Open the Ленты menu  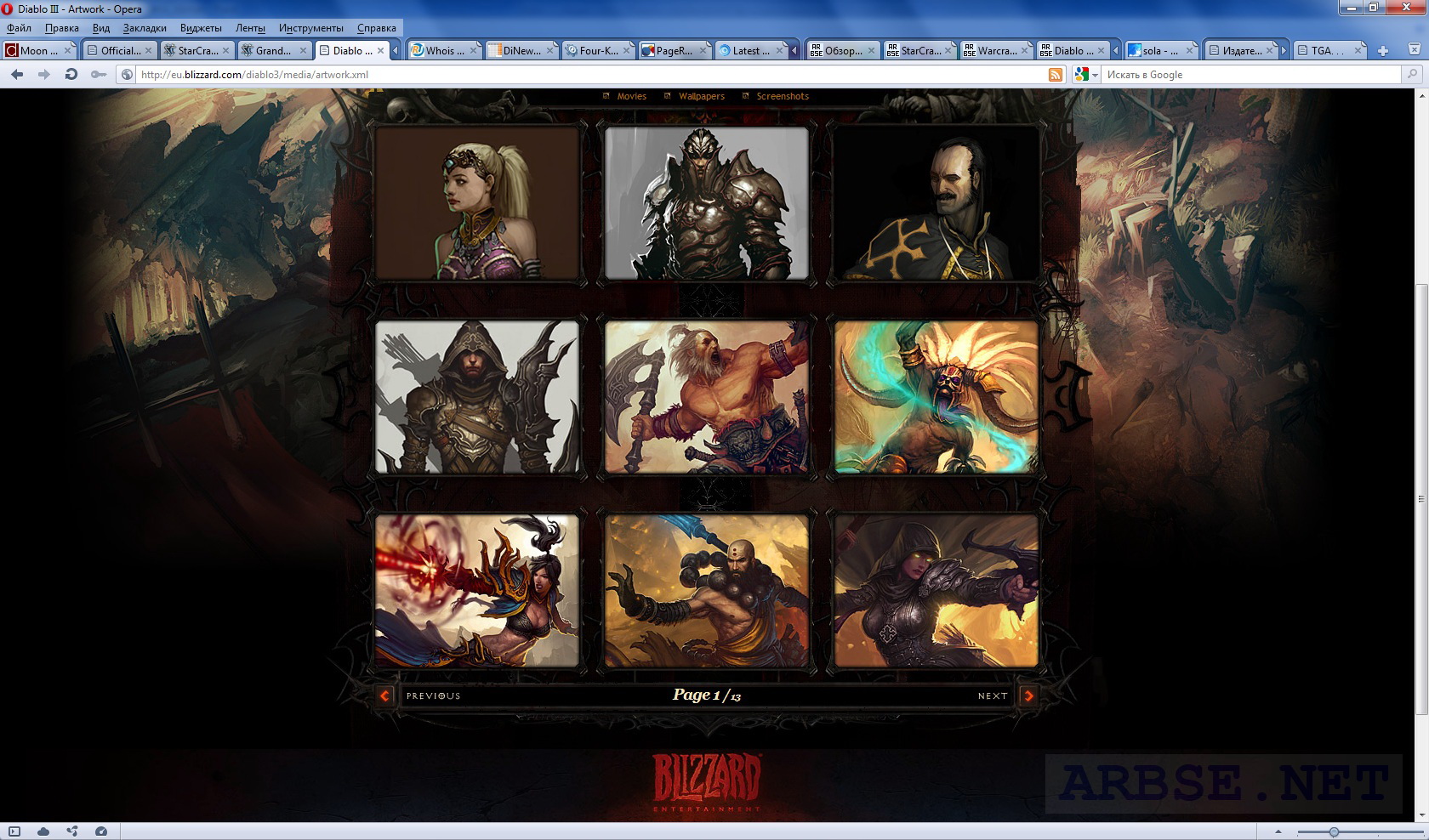250,28
